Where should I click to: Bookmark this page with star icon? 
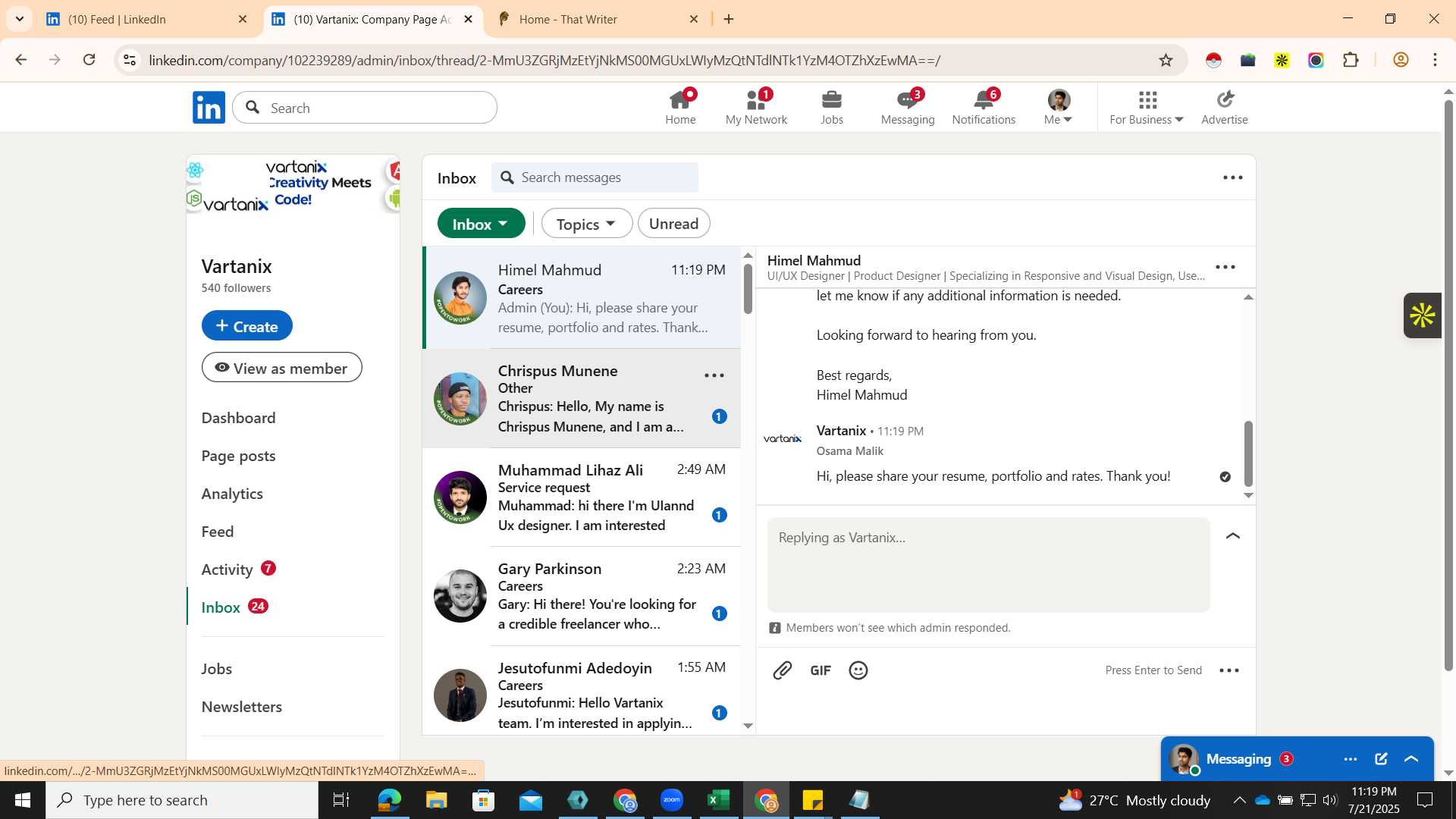pos(1166,60)
